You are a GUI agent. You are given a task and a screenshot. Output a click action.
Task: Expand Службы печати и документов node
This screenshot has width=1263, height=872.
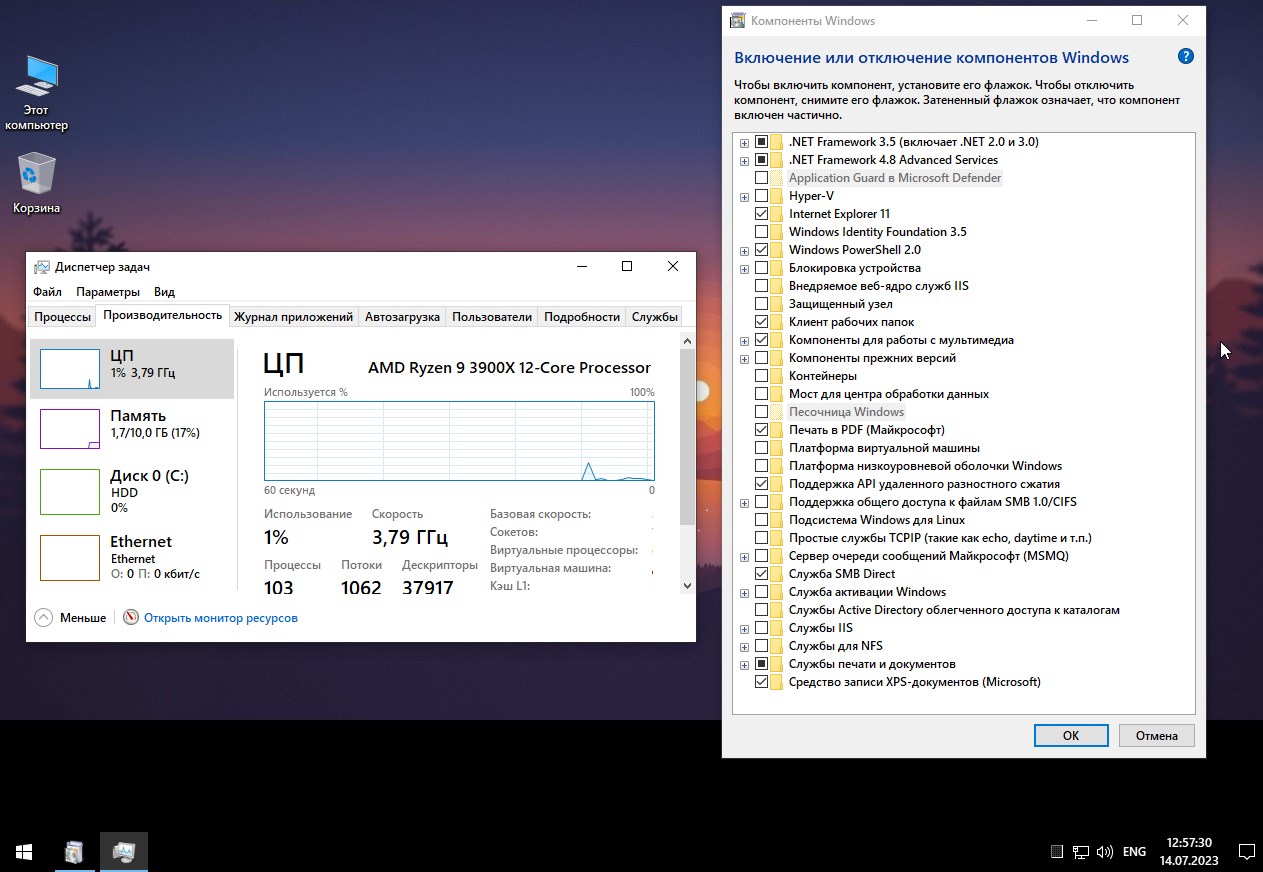[x=744, y=664]
